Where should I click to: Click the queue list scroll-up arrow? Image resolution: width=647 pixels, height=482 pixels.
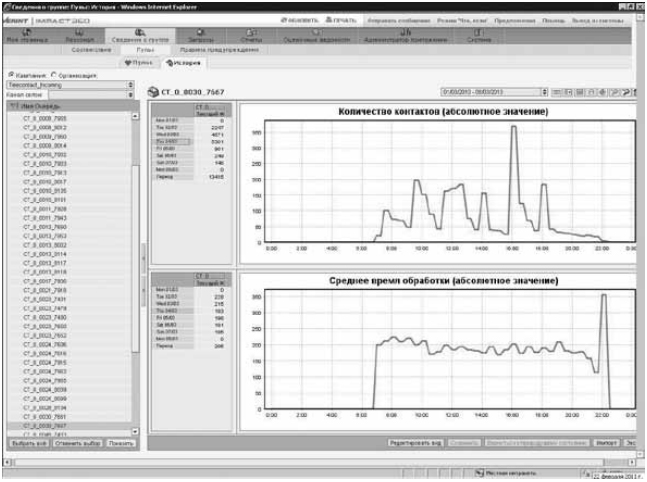coord(135,116)
